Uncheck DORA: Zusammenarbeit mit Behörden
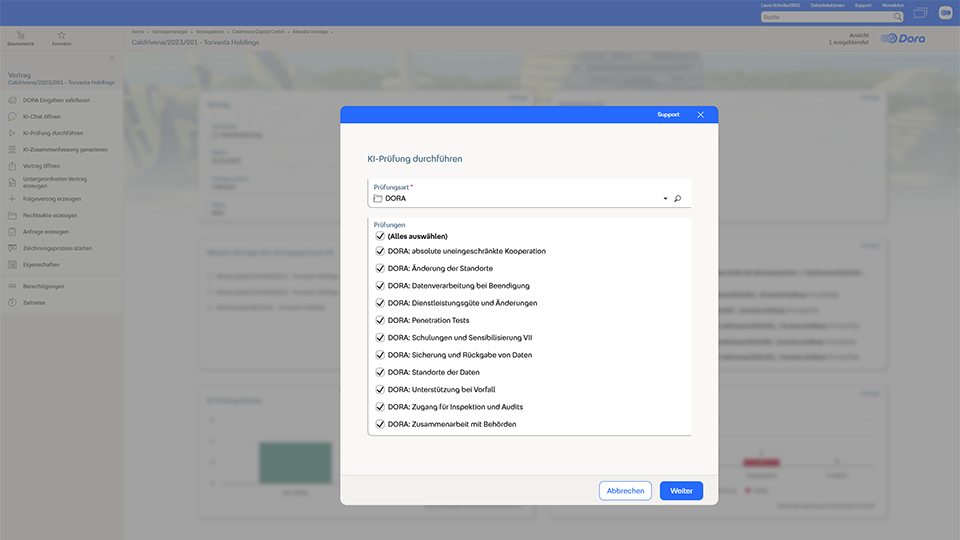The image size is (960, 540). [x=380, y=424]
